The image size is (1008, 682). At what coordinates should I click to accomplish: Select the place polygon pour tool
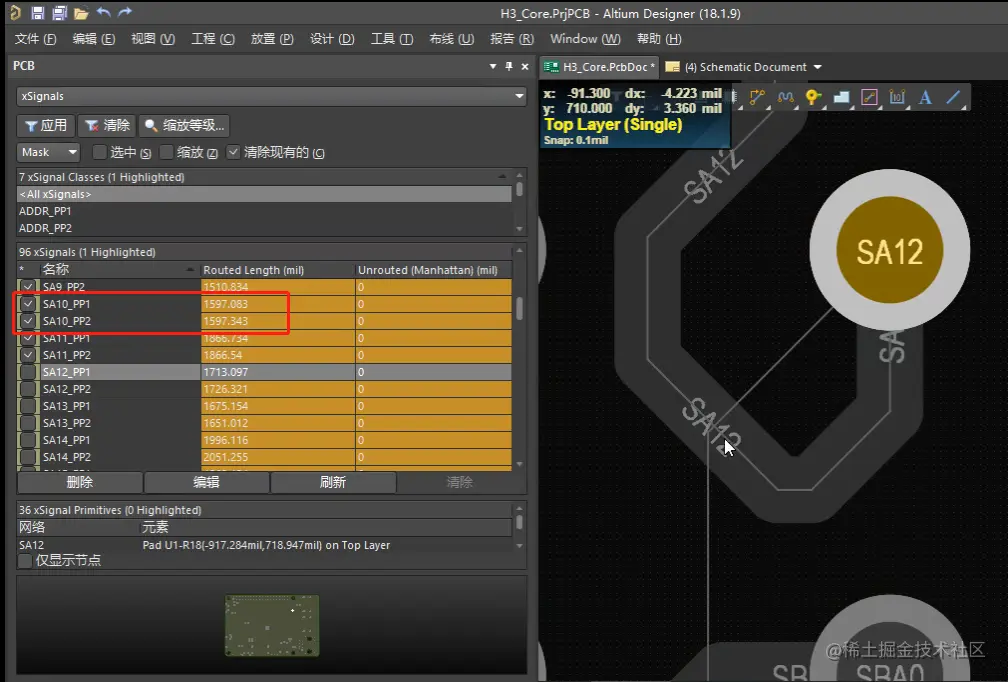click(841, 98)
